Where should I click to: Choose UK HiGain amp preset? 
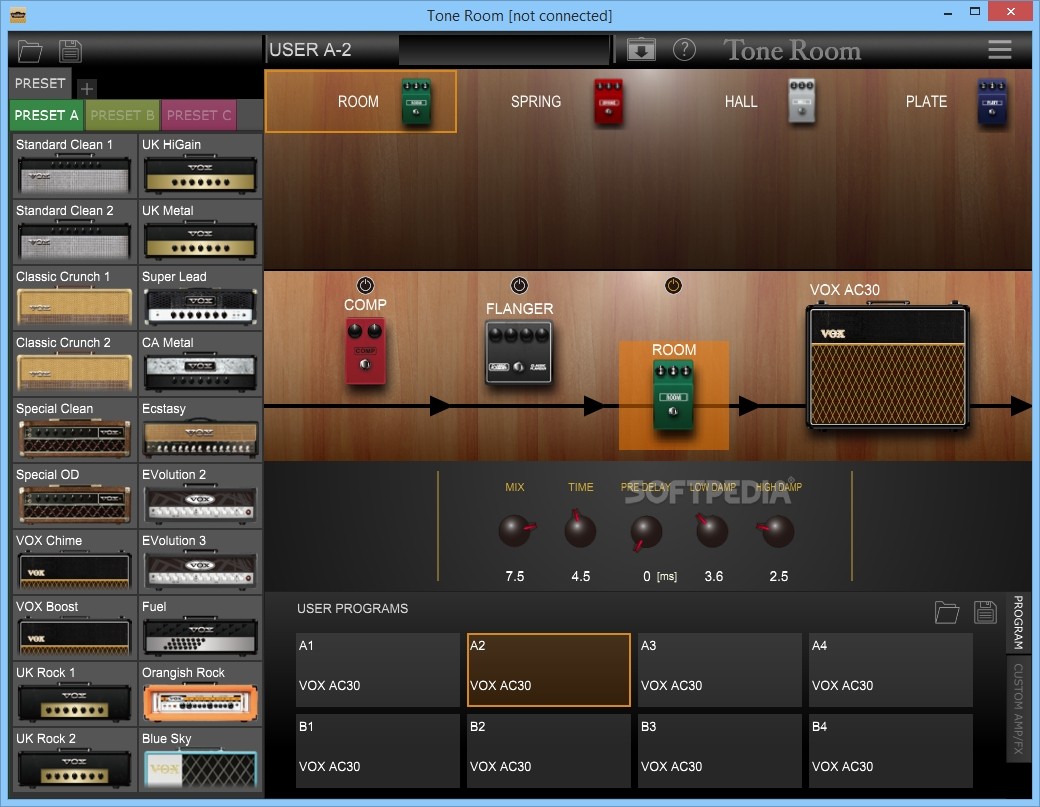tap(200, 166)
